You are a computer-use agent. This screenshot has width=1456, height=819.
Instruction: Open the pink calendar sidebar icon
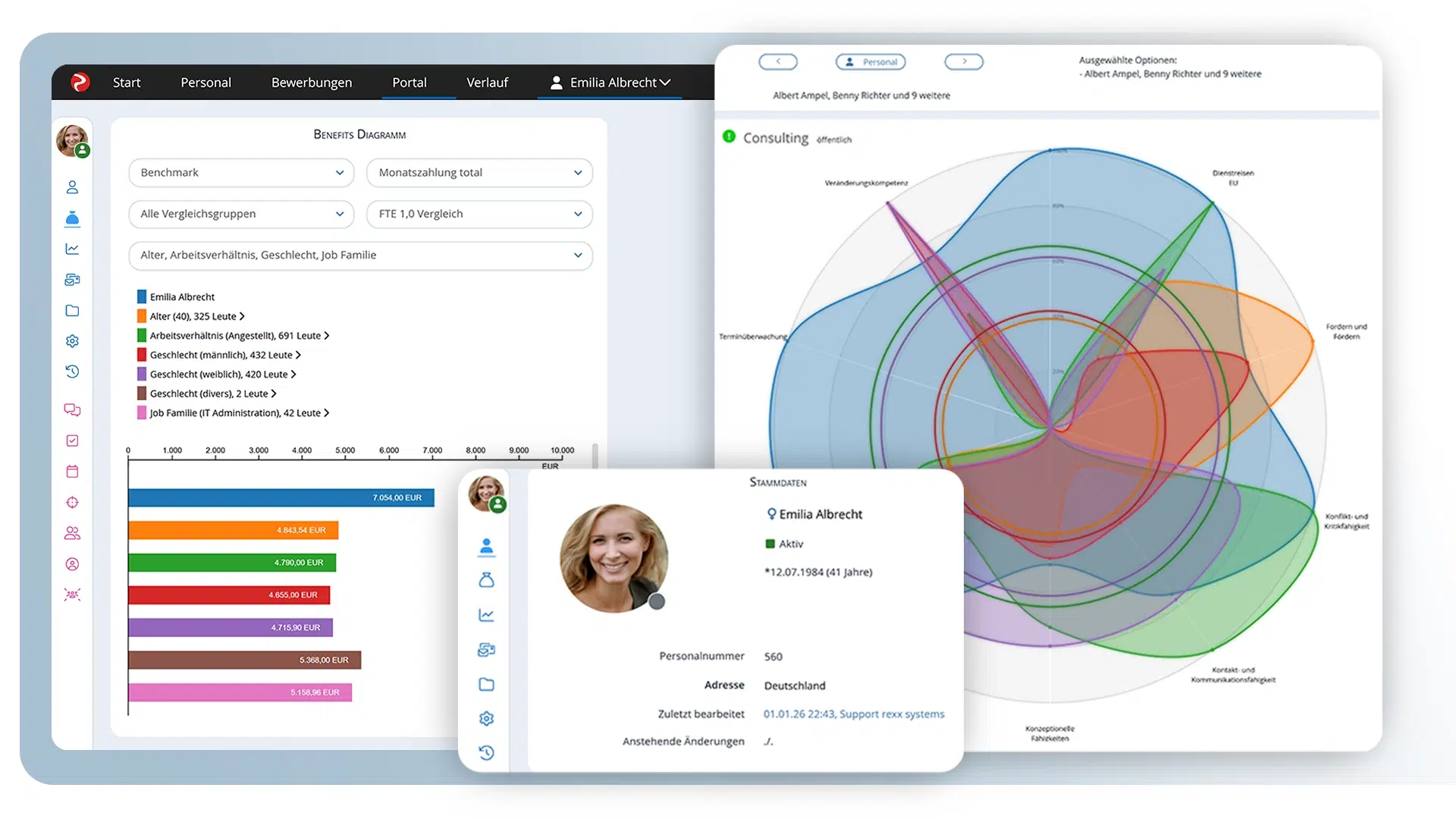click(72, 472)
